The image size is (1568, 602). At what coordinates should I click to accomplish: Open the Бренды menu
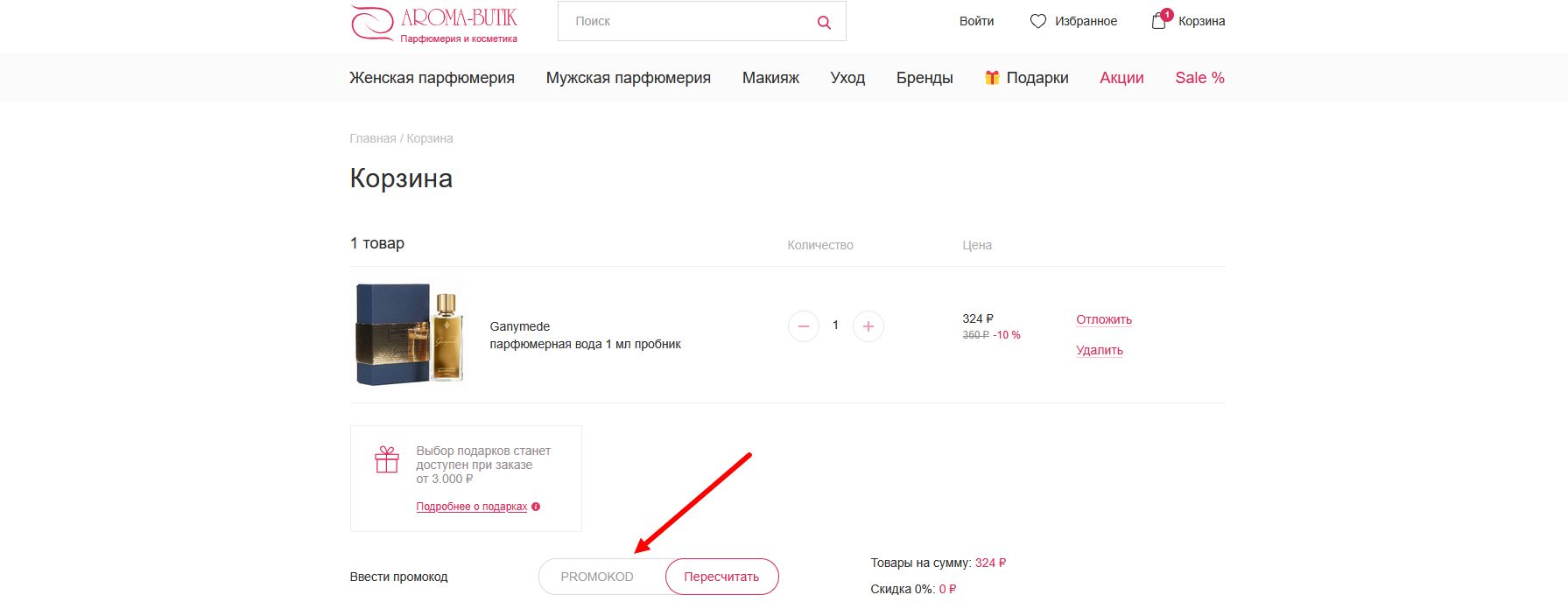click(x=925, y=78)
